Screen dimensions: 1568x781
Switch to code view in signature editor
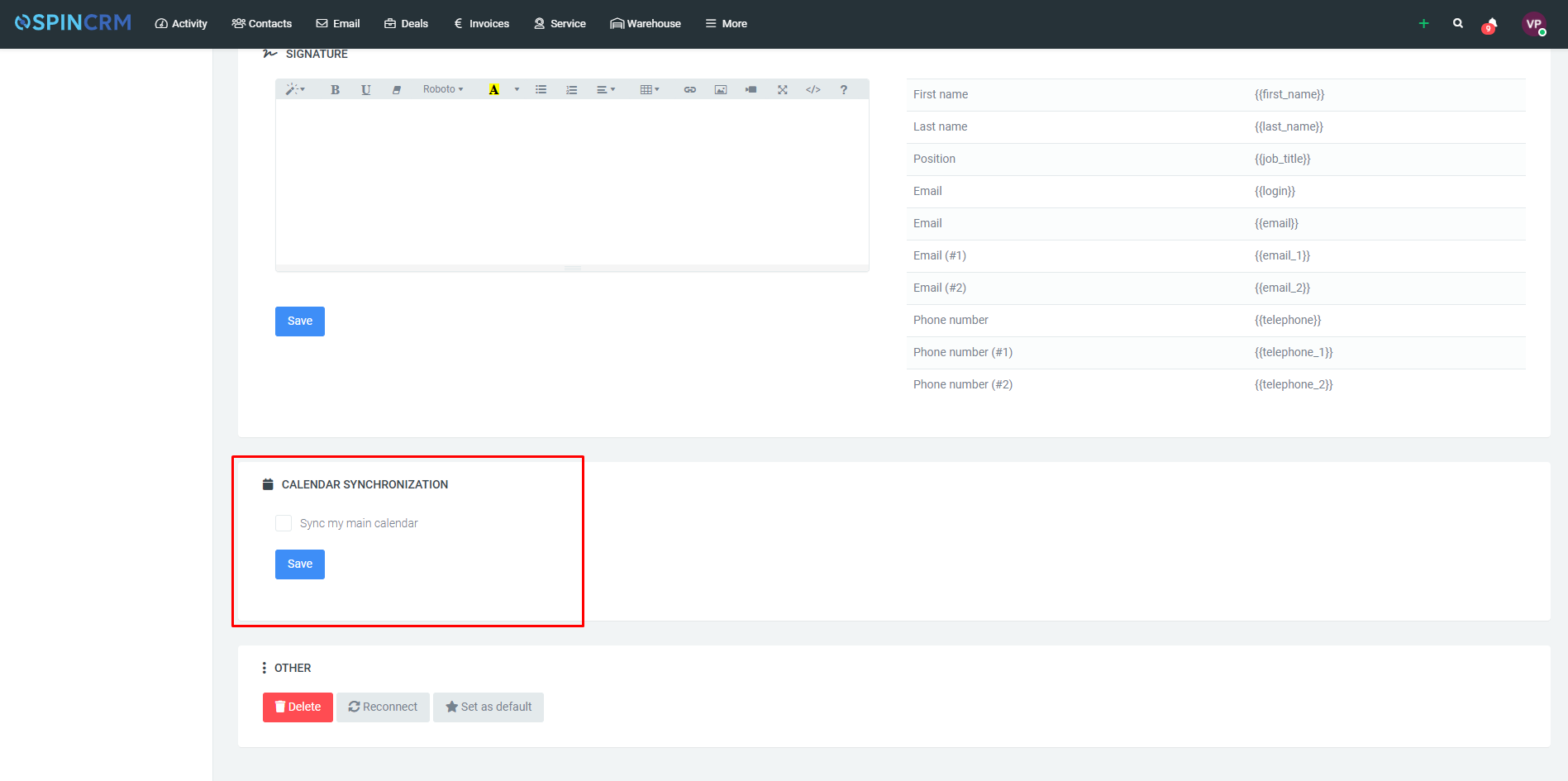pyautogui.click(x=813, y=88)
